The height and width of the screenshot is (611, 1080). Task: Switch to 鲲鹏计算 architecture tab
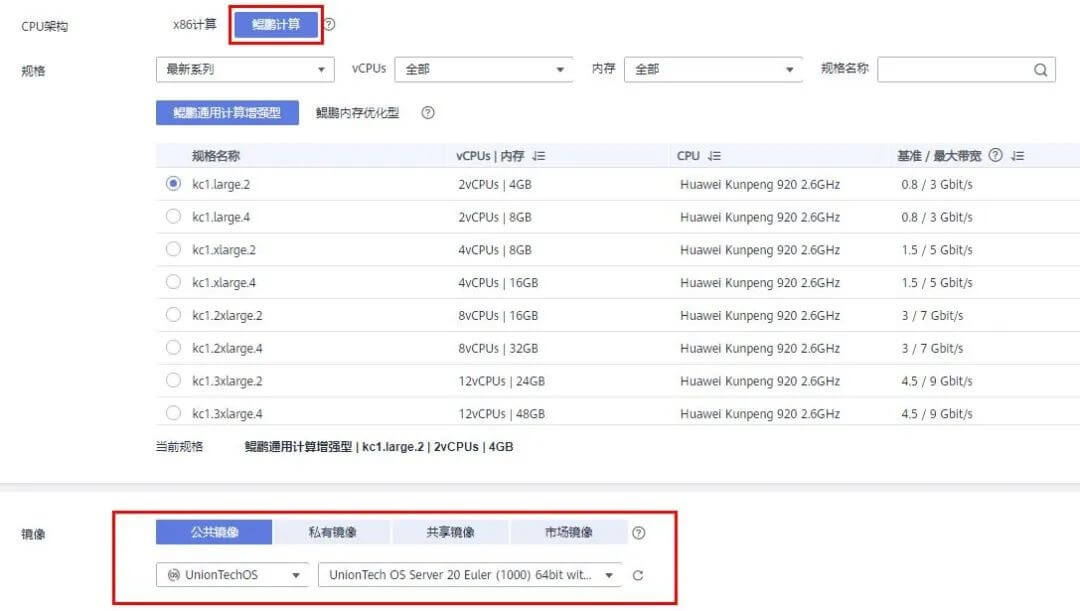point(276,25)
